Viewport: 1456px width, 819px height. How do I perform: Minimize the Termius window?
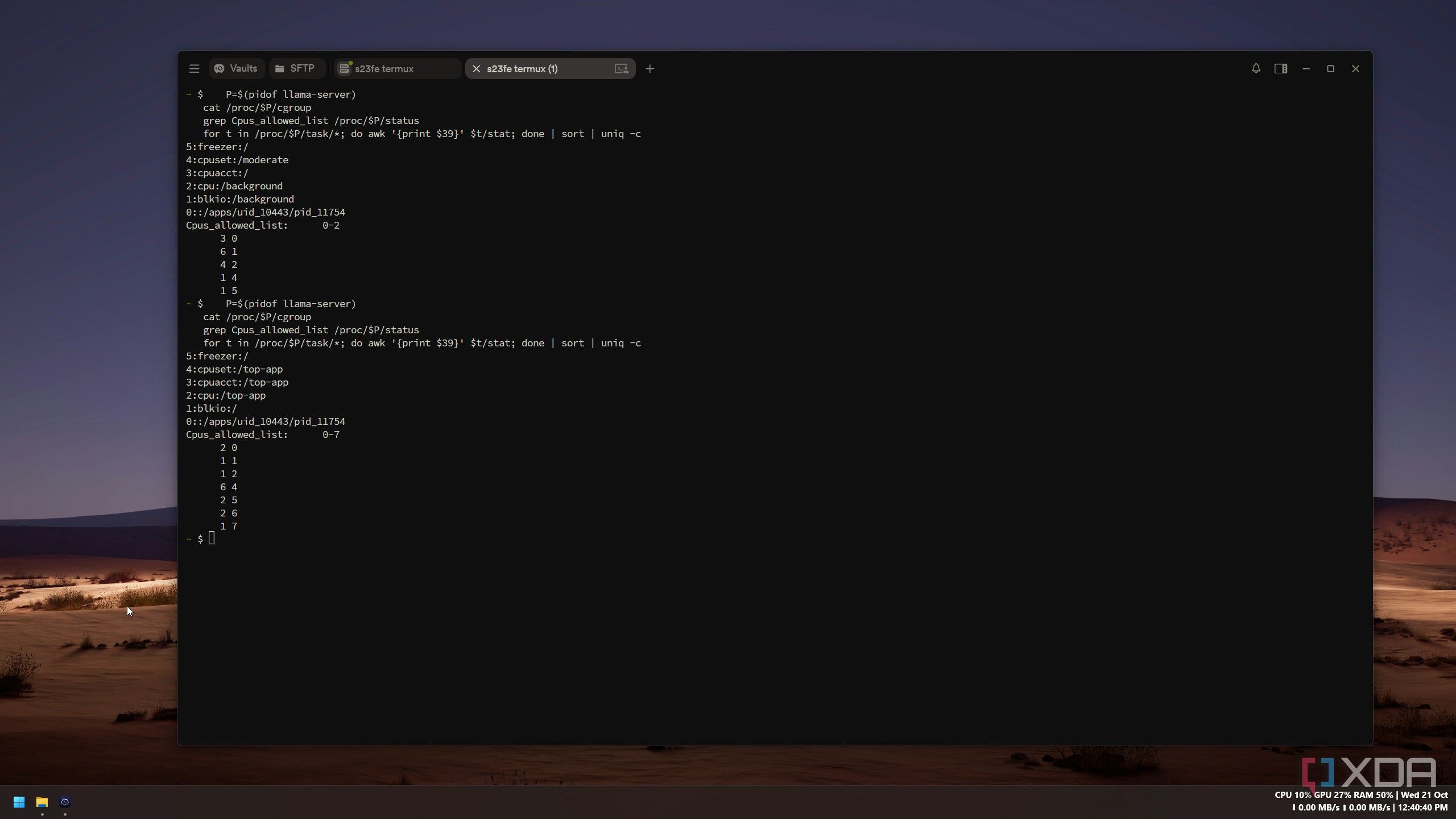click(x=1306, y=69)
